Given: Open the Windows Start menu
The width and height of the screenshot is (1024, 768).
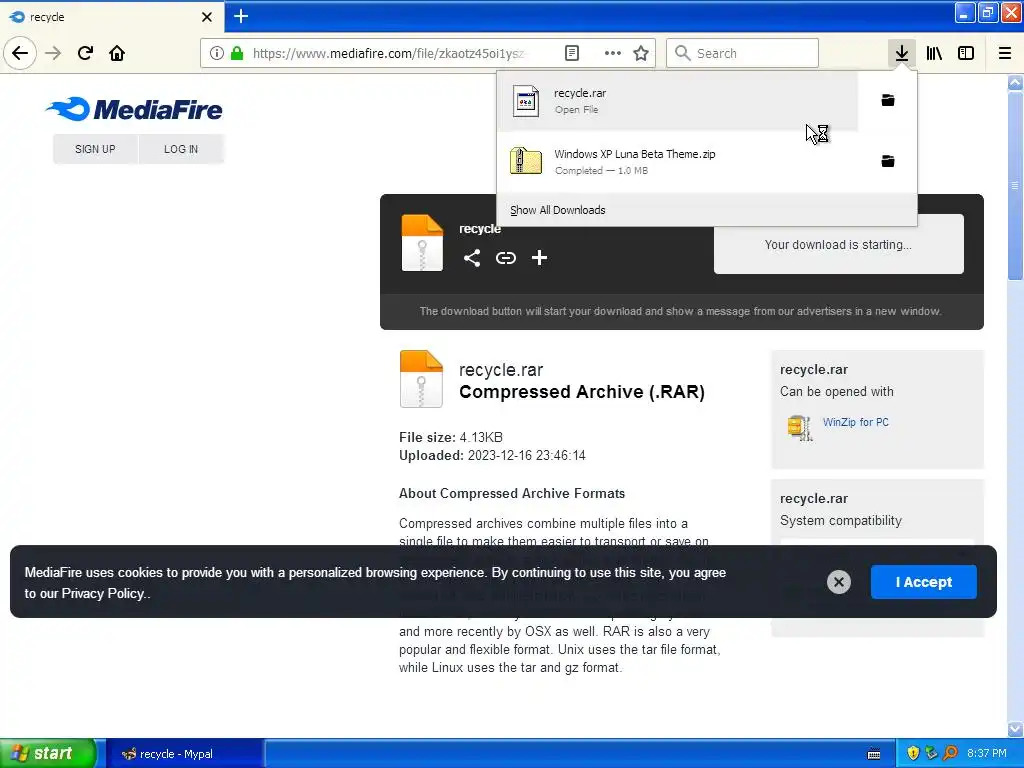Looking at the screenshot, I should (x=47, y=753).
